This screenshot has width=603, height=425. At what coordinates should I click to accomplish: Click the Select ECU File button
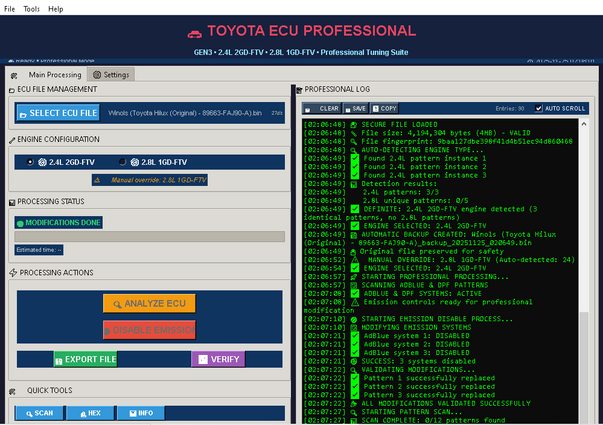(58, 113)
